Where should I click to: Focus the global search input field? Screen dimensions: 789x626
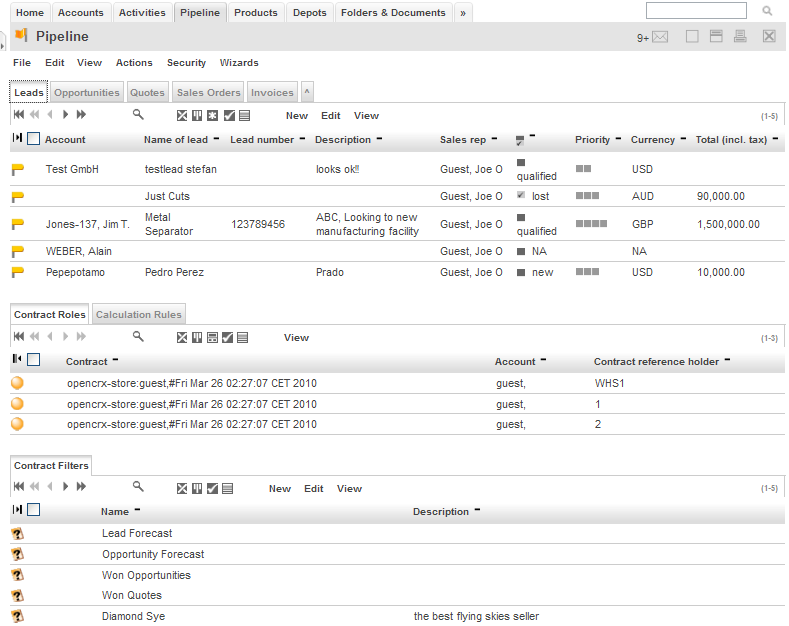(x=696, y=11)
